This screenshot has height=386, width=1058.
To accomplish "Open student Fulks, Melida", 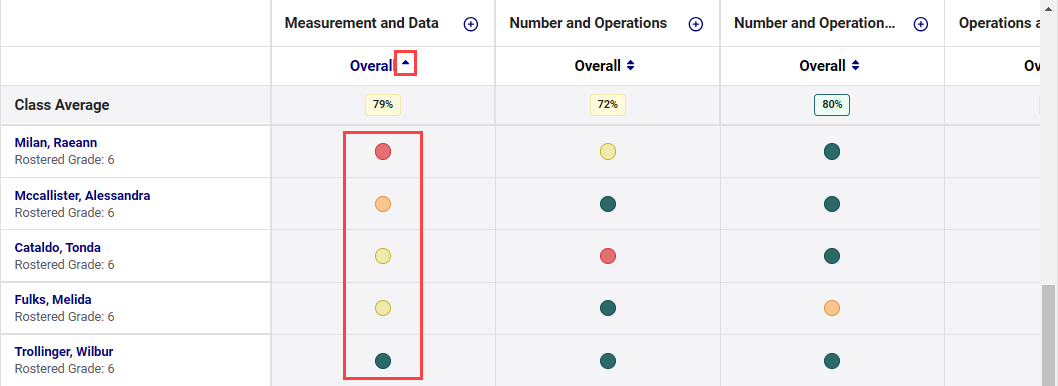I will tap(53, 300).
